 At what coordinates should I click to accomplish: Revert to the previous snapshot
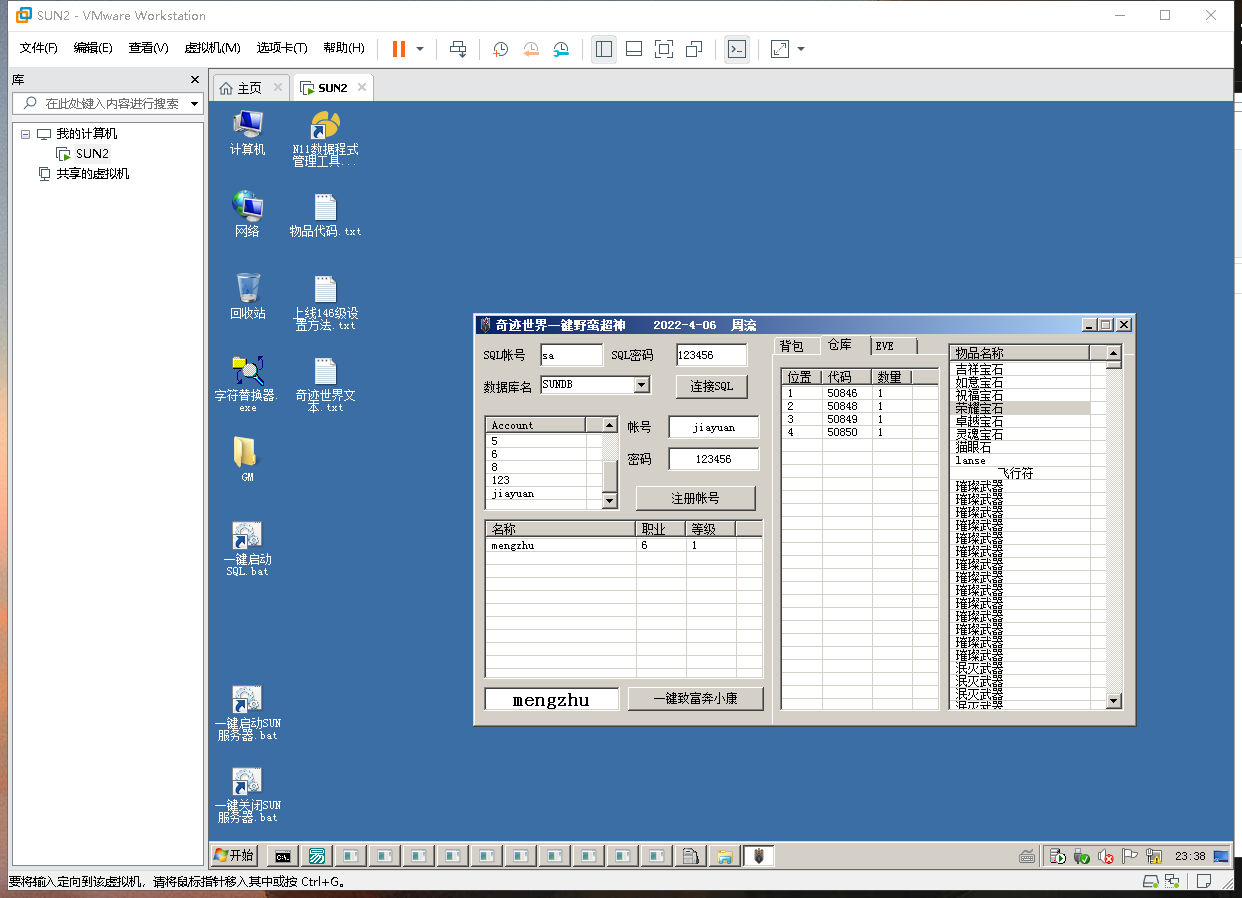click(x=531, y=49)
